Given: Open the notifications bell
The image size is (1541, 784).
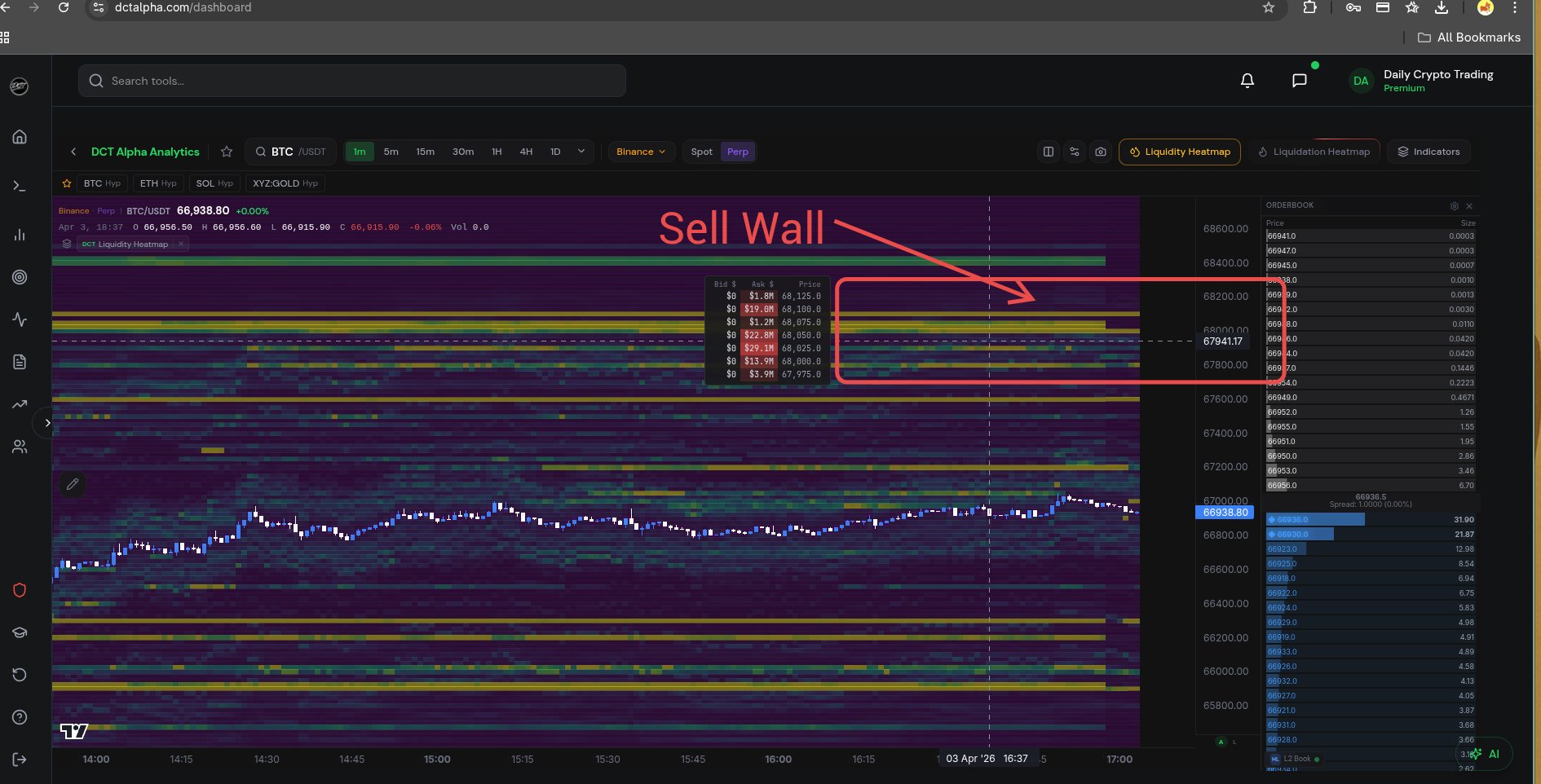Looking at the screenshot, I should click(x=1247, y=81).
